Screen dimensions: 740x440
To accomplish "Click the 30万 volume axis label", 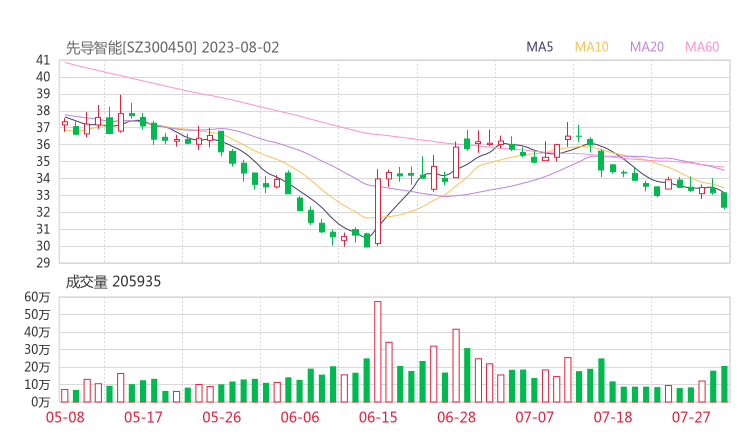I will [37, 350].
